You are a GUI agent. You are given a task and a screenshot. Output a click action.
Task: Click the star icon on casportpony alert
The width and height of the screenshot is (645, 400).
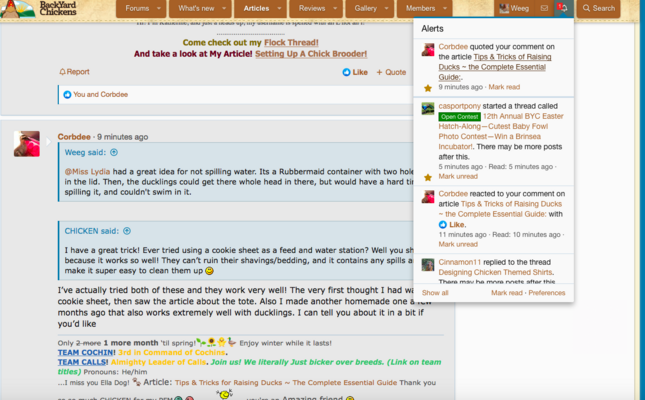(428, 177)
